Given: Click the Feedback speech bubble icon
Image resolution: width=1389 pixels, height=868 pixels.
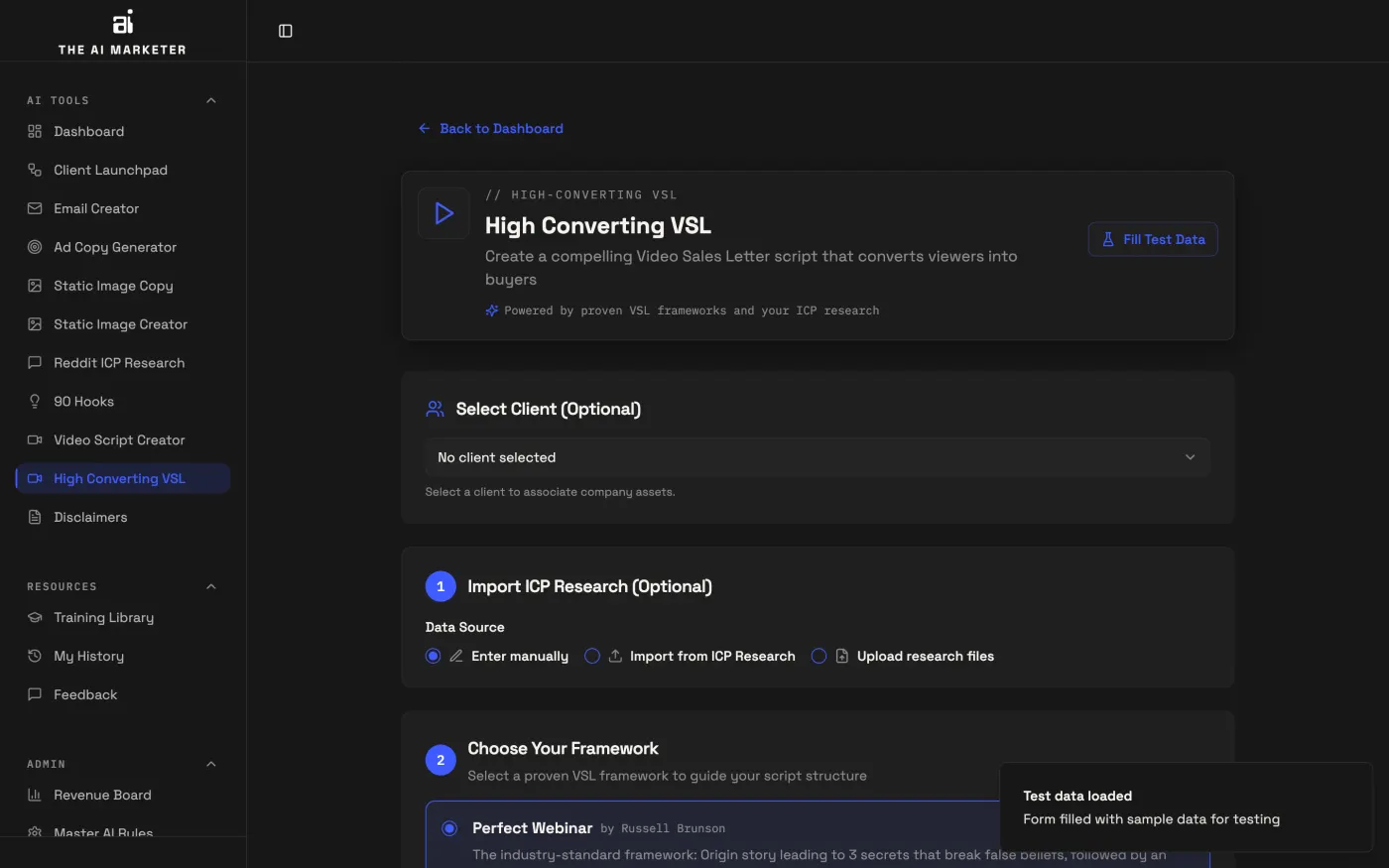Looking at the screenshot, I should pos(35,694).
